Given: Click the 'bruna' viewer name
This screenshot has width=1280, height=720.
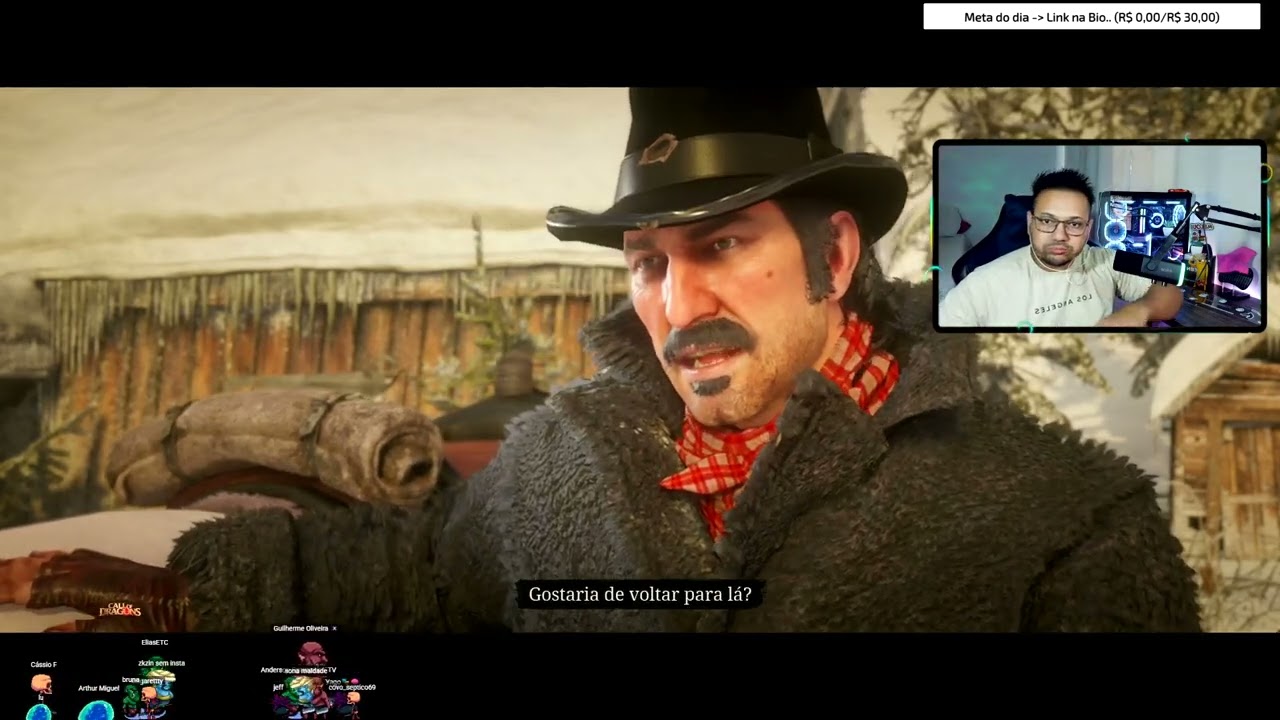Looking at the screenshot, I should pyautogui.click(x=130, y=680).
